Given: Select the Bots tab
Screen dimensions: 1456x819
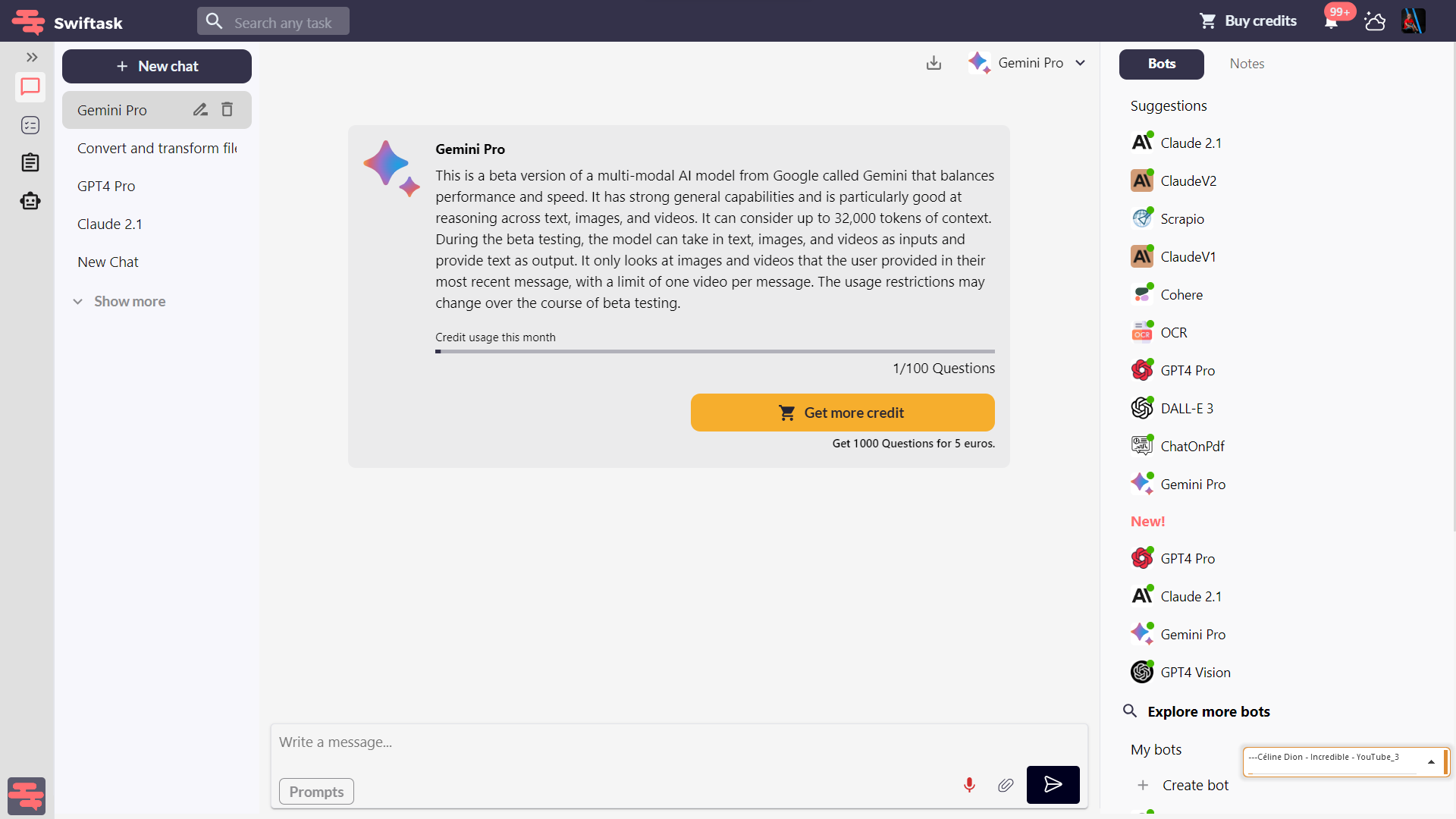Looking at the screenshot, I should 1161,64.
